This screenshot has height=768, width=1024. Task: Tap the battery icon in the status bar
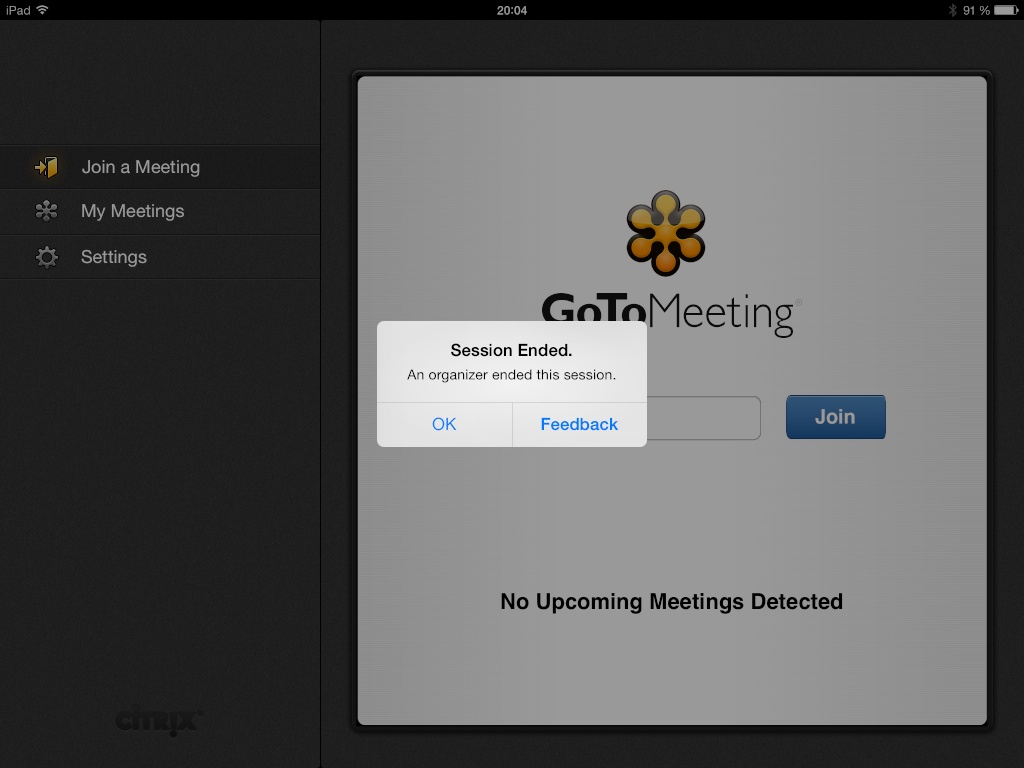point(1006,10)
